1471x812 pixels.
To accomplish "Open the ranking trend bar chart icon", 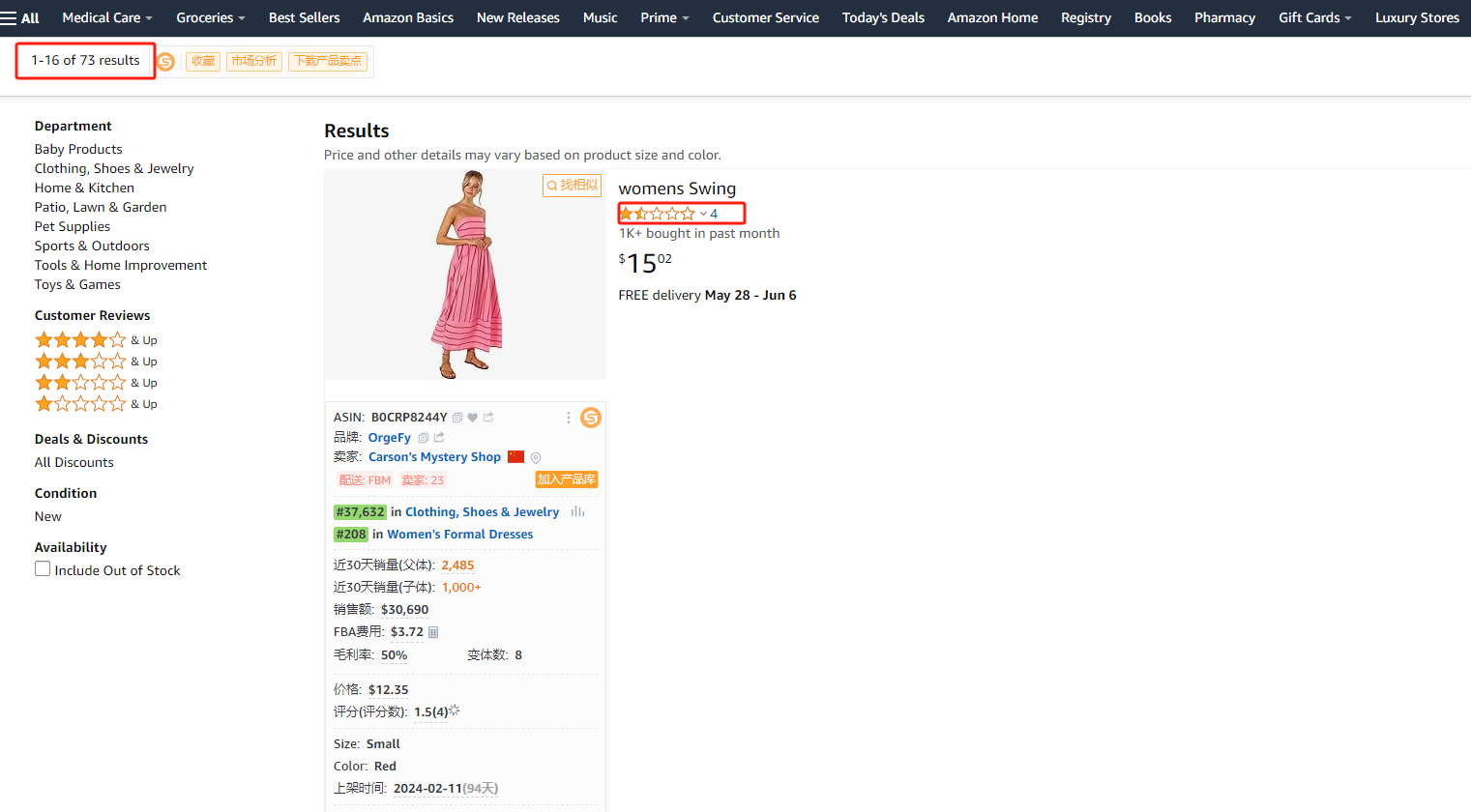I will 577,511.
